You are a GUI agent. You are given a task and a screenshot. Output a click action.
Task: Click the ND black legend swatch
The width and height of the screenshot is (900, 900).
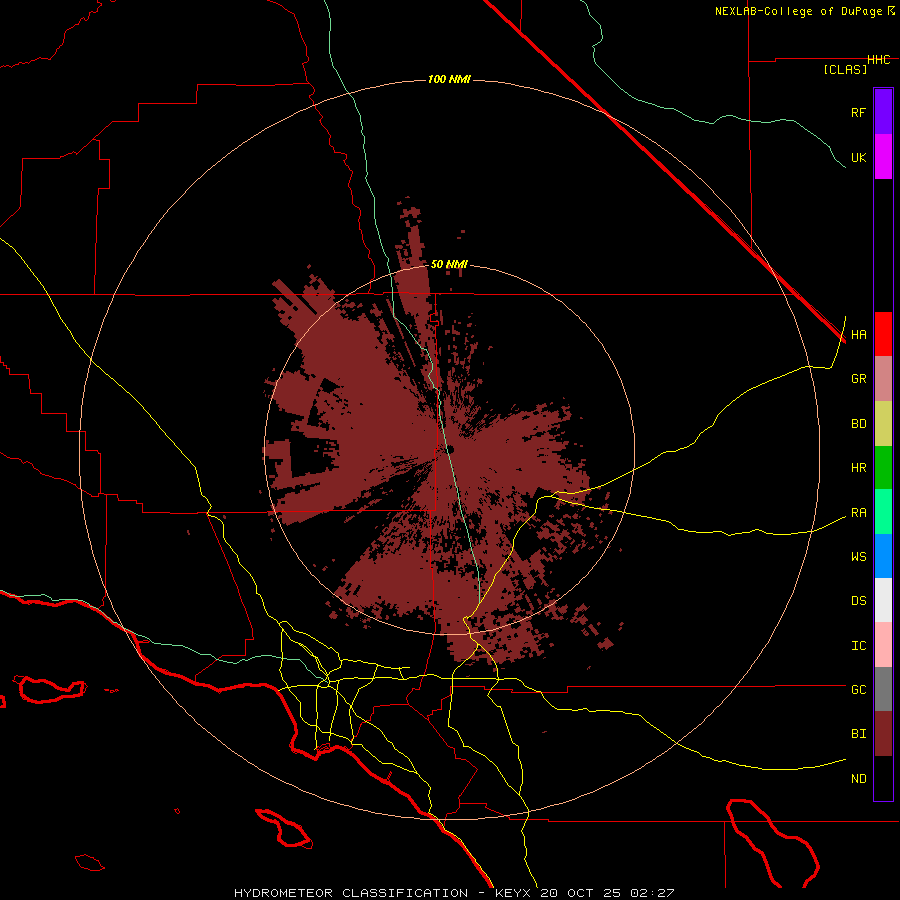click(883, 778)
